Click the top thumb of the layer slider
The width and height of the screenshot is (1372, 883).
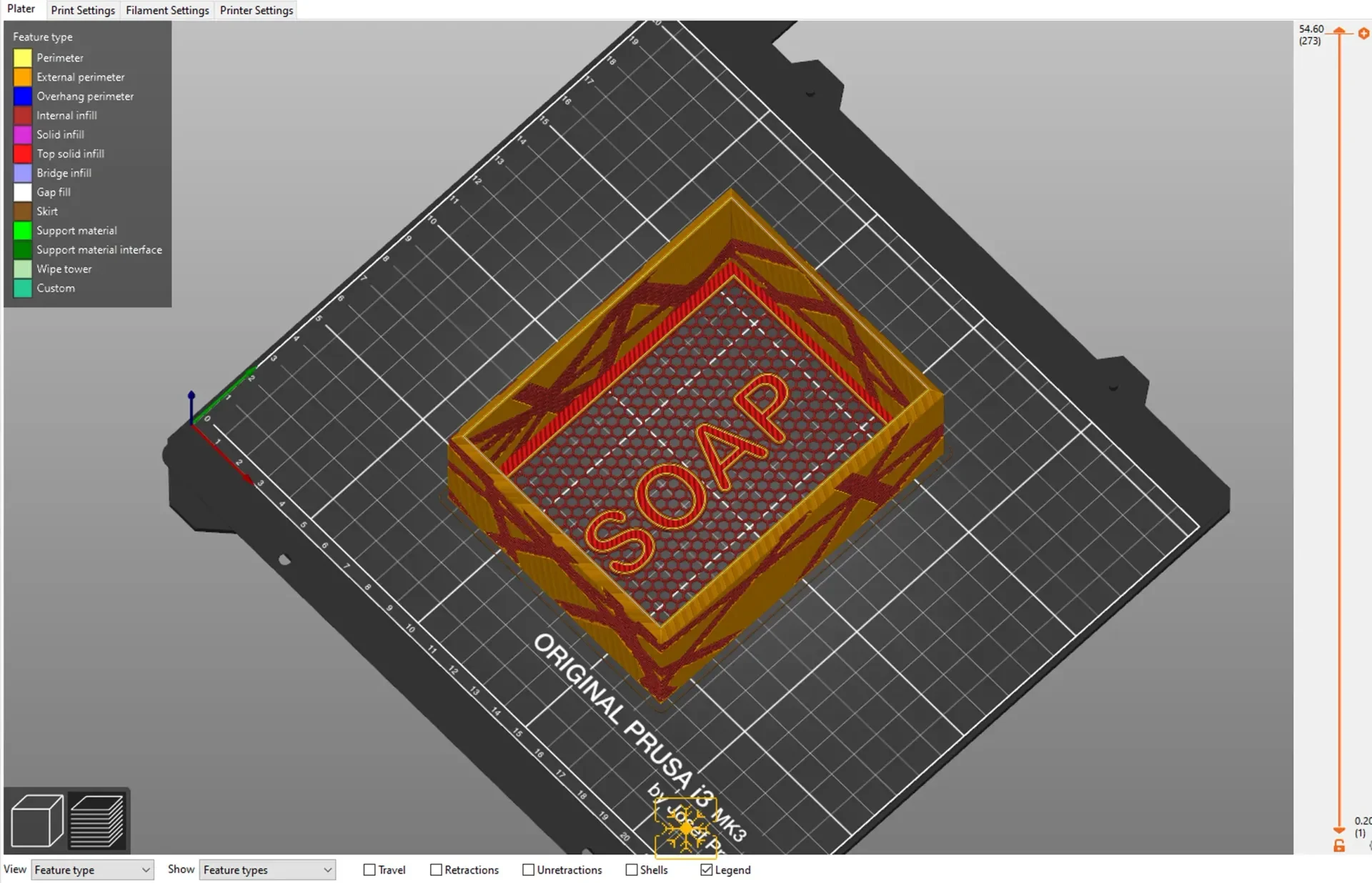[1339, 31]
